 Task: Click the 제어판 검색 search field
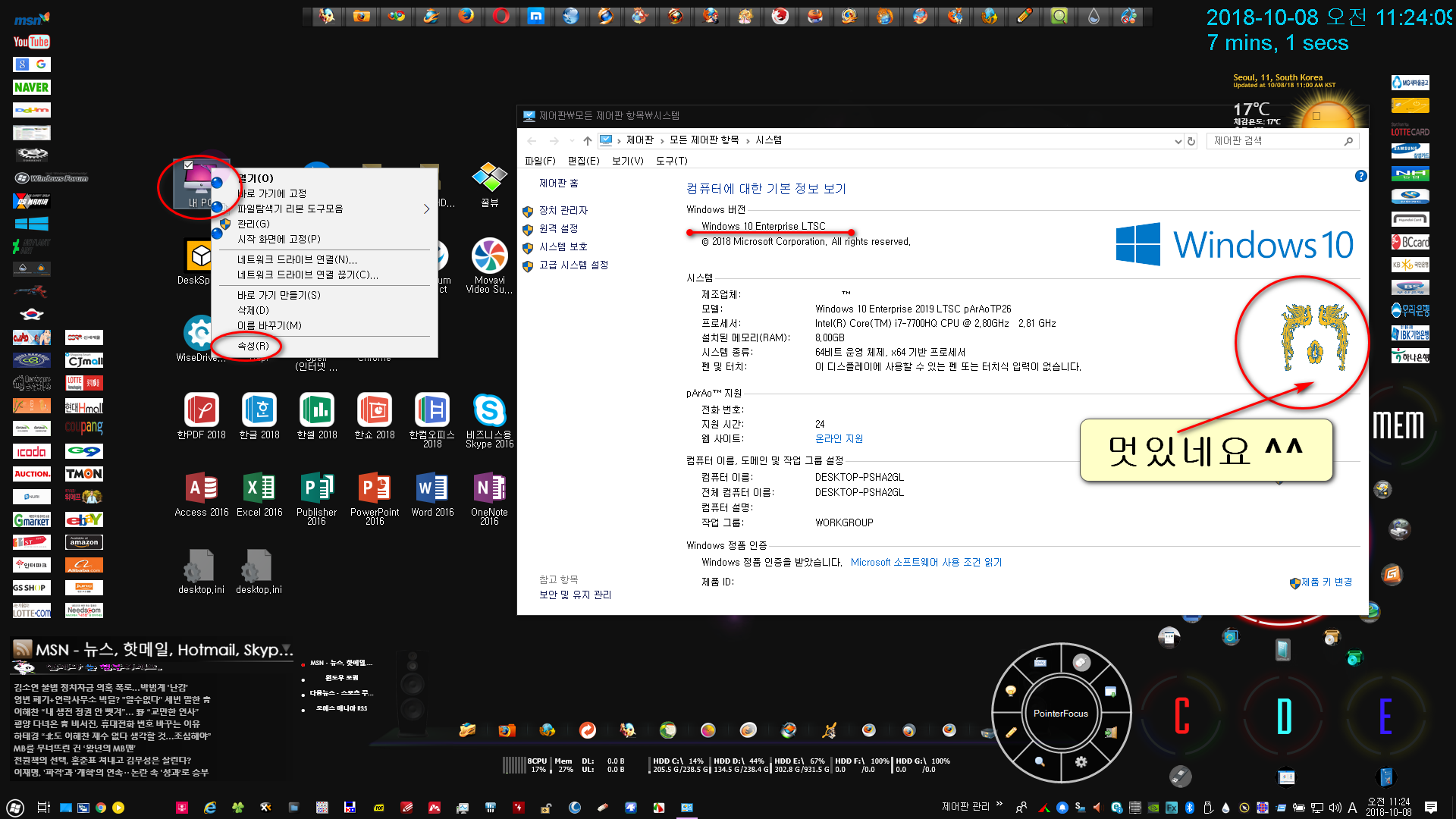1282,141
